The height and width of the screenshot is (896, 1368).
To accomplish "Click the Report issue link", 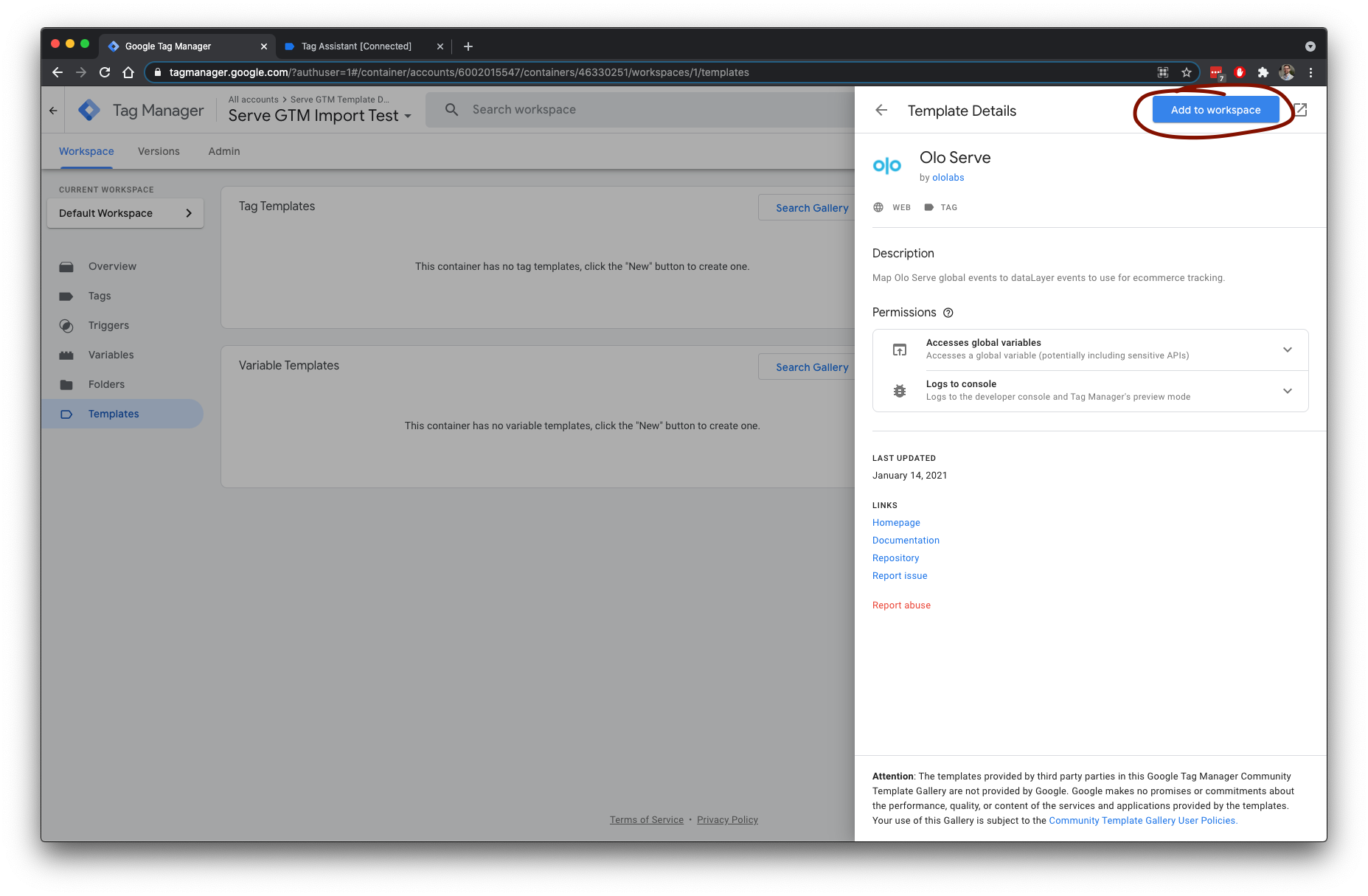I will 900,576.
